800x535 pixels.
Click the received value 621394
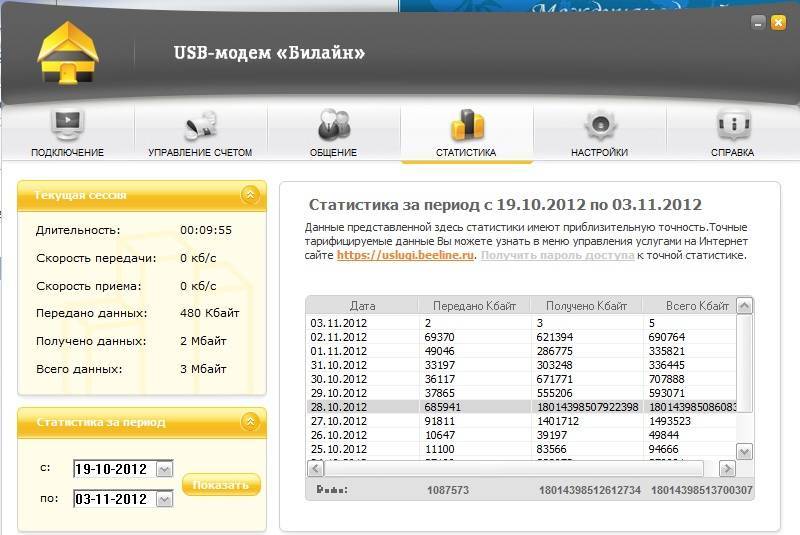[555, 337]
